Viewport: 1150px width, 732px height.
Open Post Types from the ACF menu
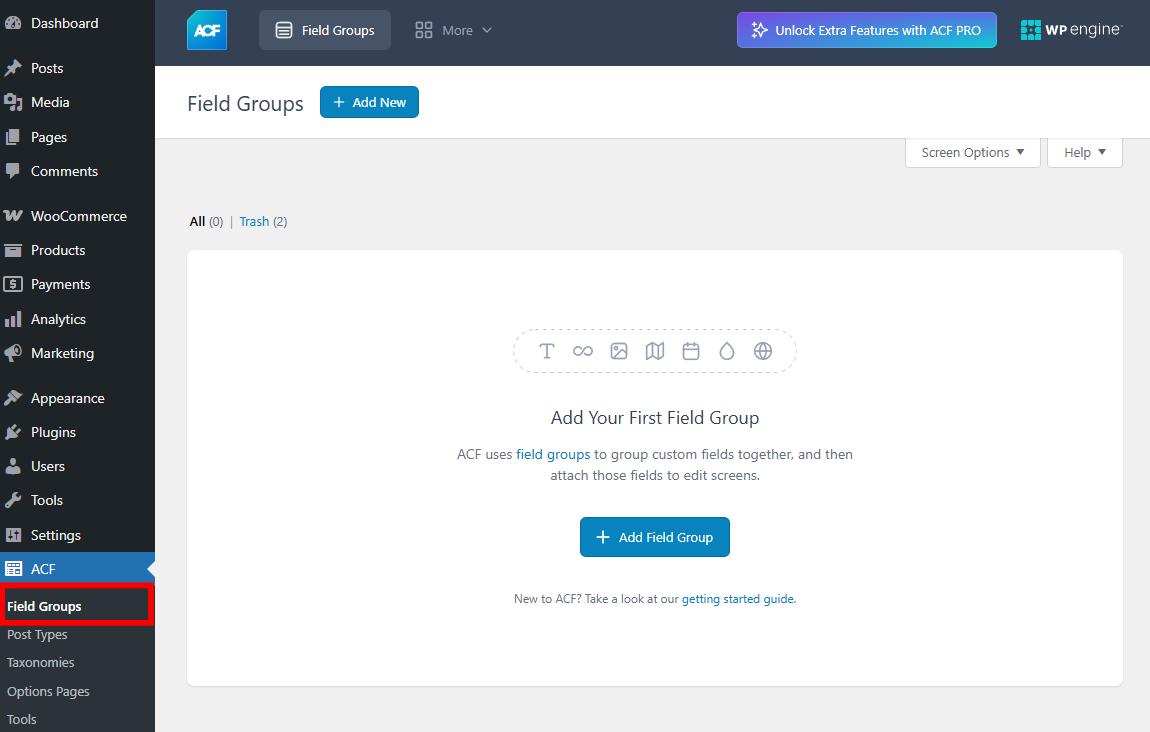(x=37, y=634)
